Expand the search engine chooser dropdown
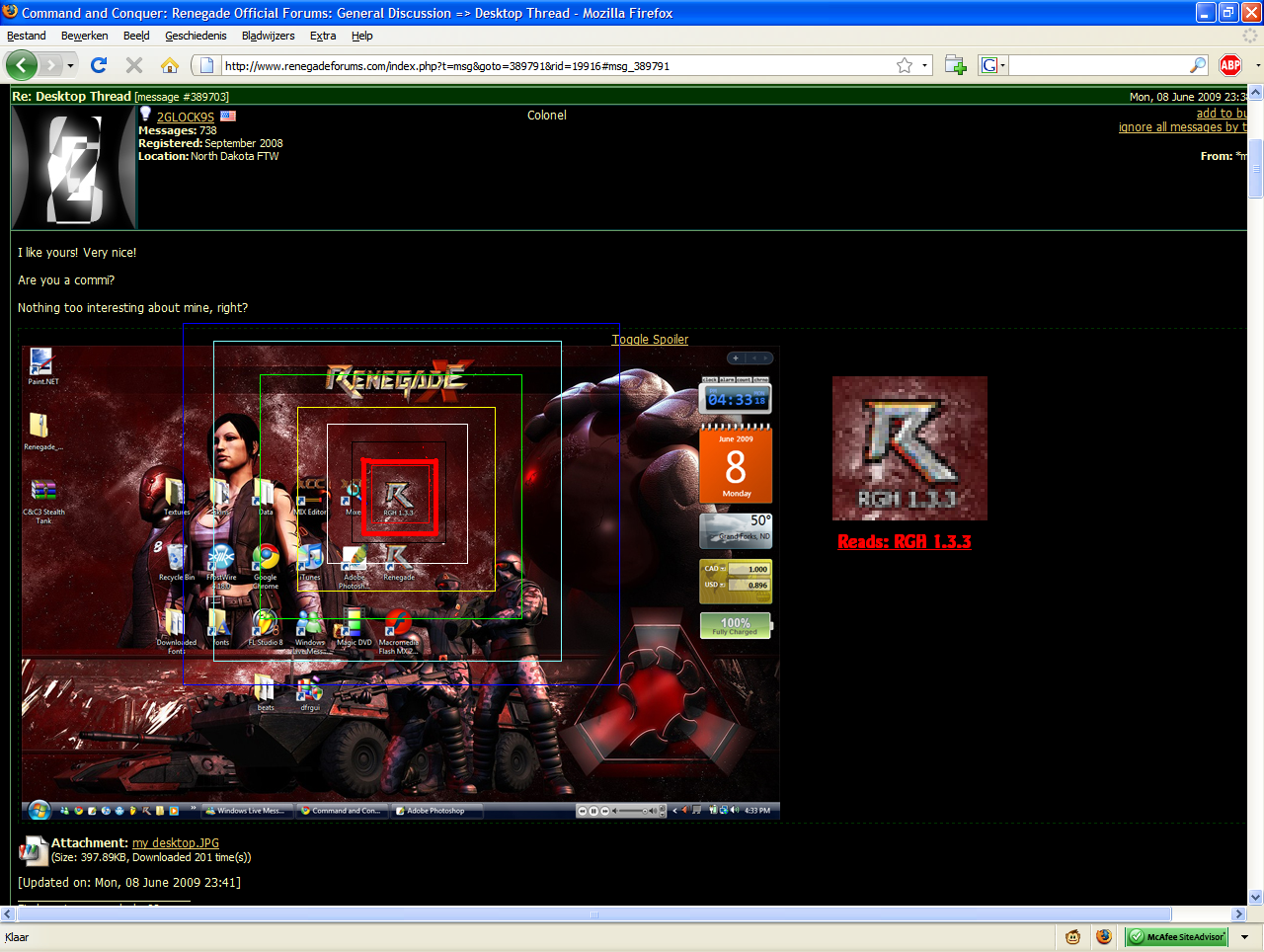1264x952 pixels. pyautogui.click(x=992, y=66)
